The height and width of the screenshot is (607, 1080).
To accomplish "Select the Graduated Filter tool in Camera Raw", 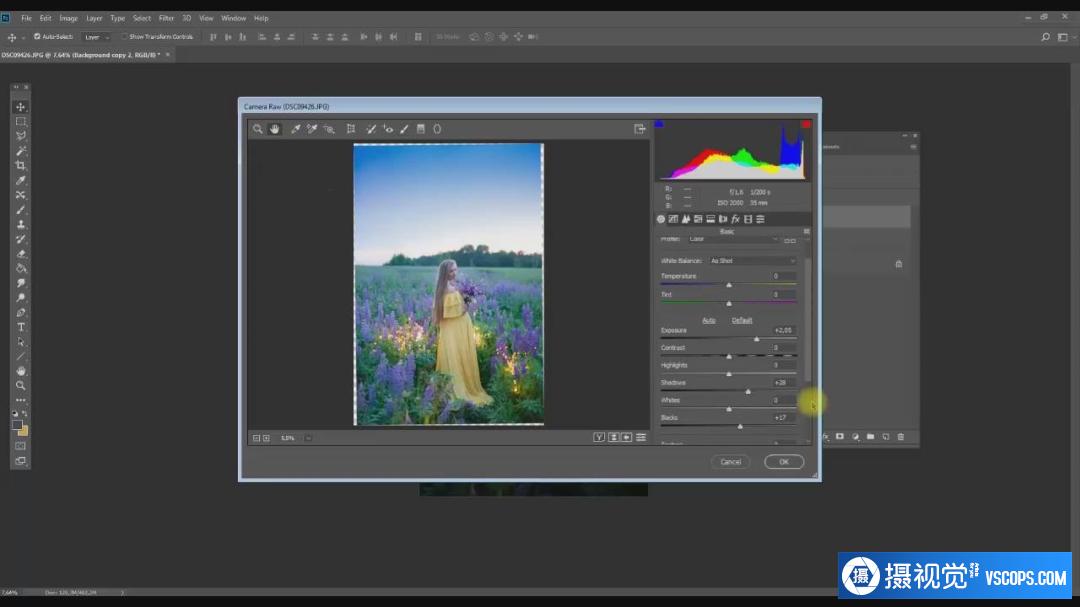I will pos(421,129).
